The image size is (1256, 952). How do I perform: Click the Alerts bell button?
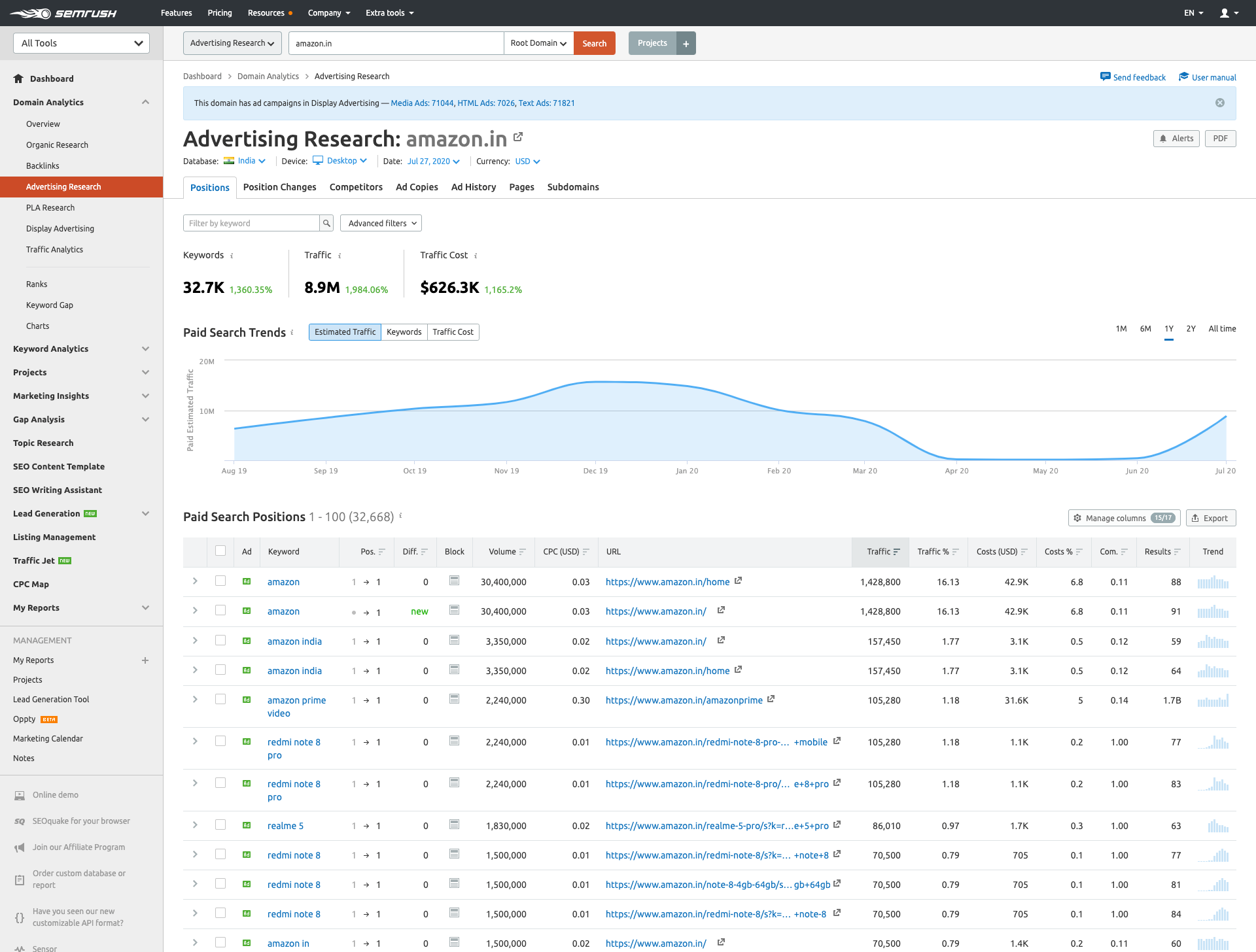coord(1176,139)
